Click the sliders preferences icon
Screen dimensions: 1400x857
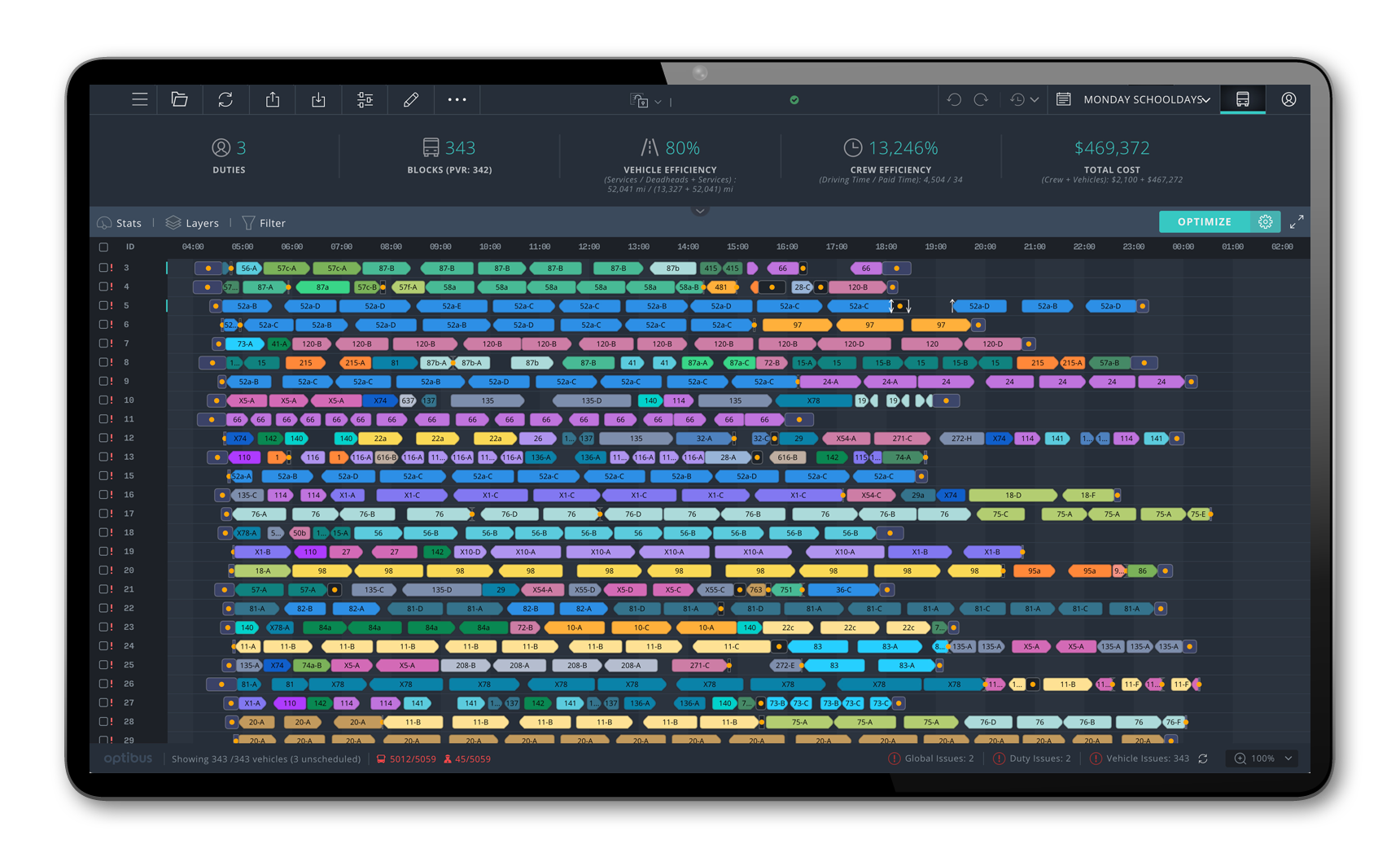click(365, 99)
